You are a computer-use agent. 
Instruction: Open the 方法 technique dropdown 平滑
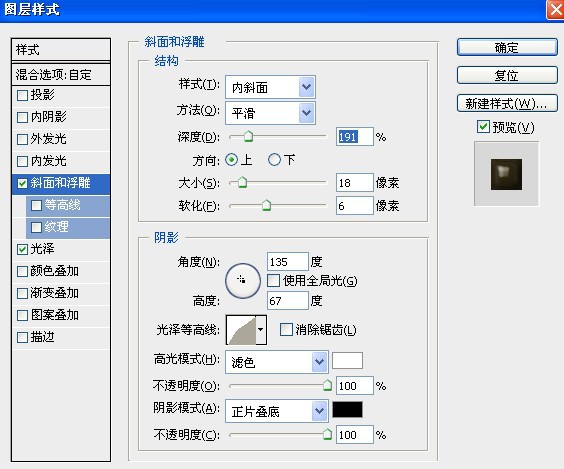pos(270,113)
